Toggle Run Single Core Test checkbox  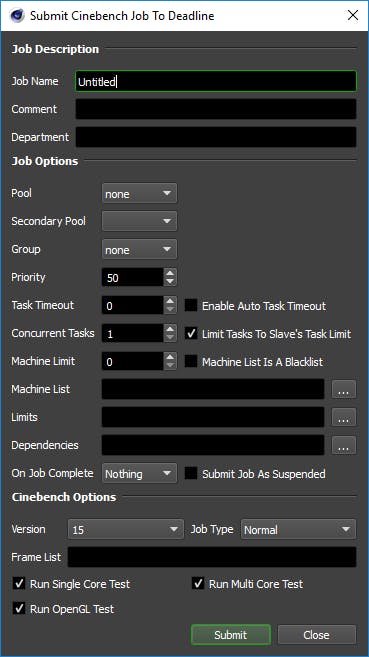click(x=19, y=583)
